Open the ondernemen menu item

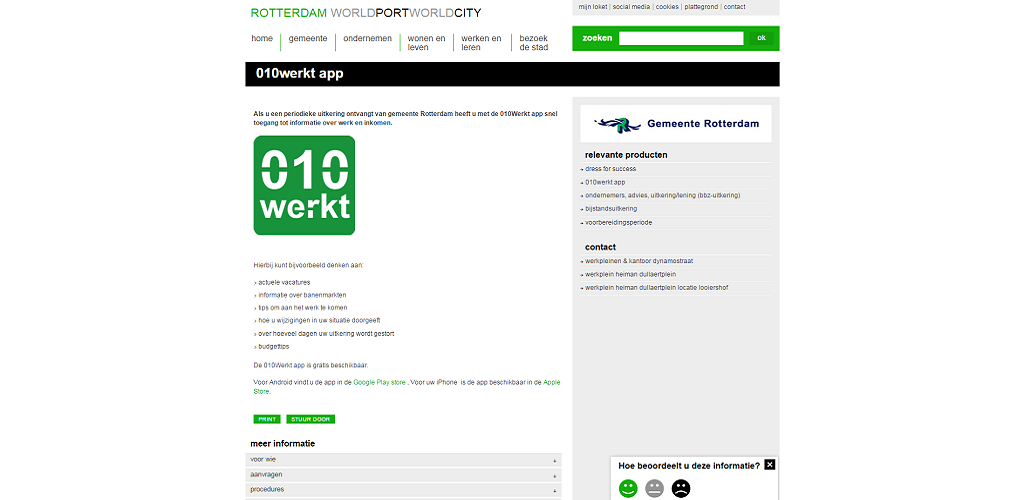pos(368,39)
